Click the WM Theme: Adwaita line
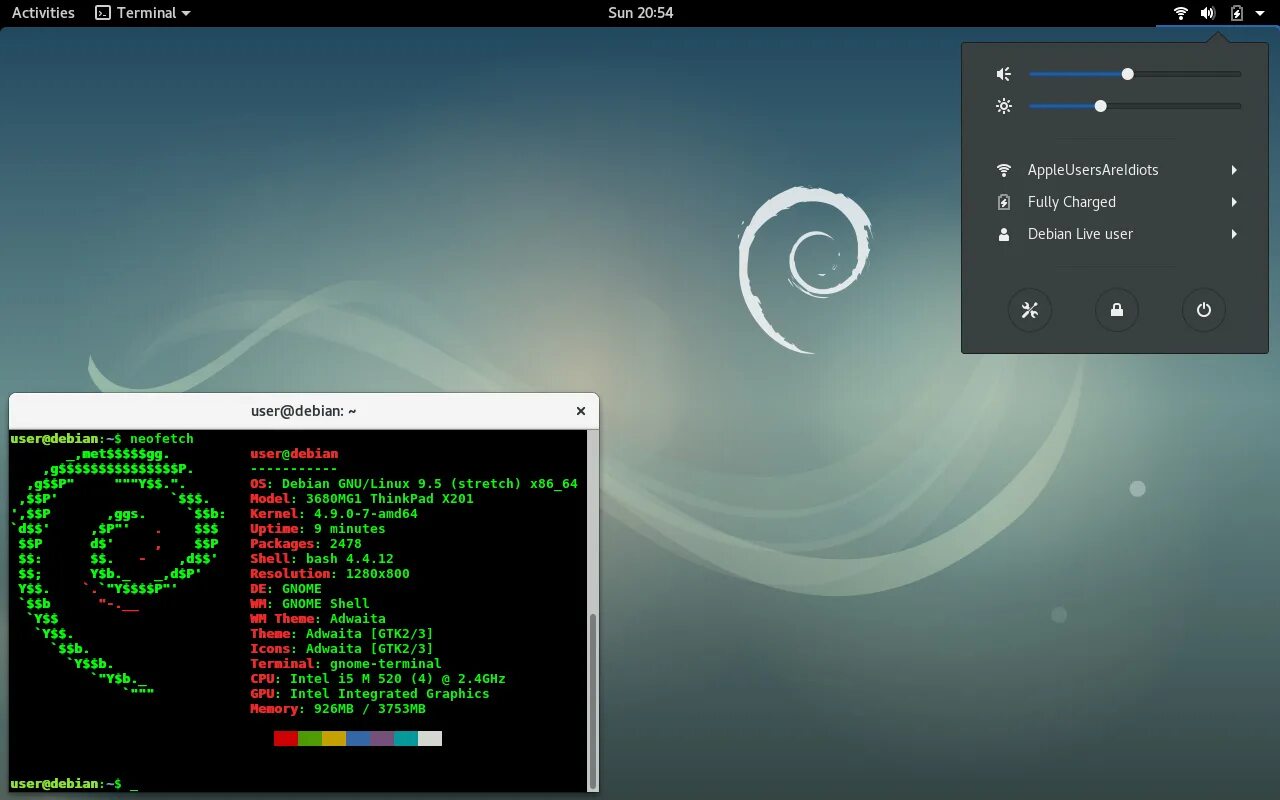Image resolution: width=1280 pixels, height=800 pixels. [x=318, y=619]
